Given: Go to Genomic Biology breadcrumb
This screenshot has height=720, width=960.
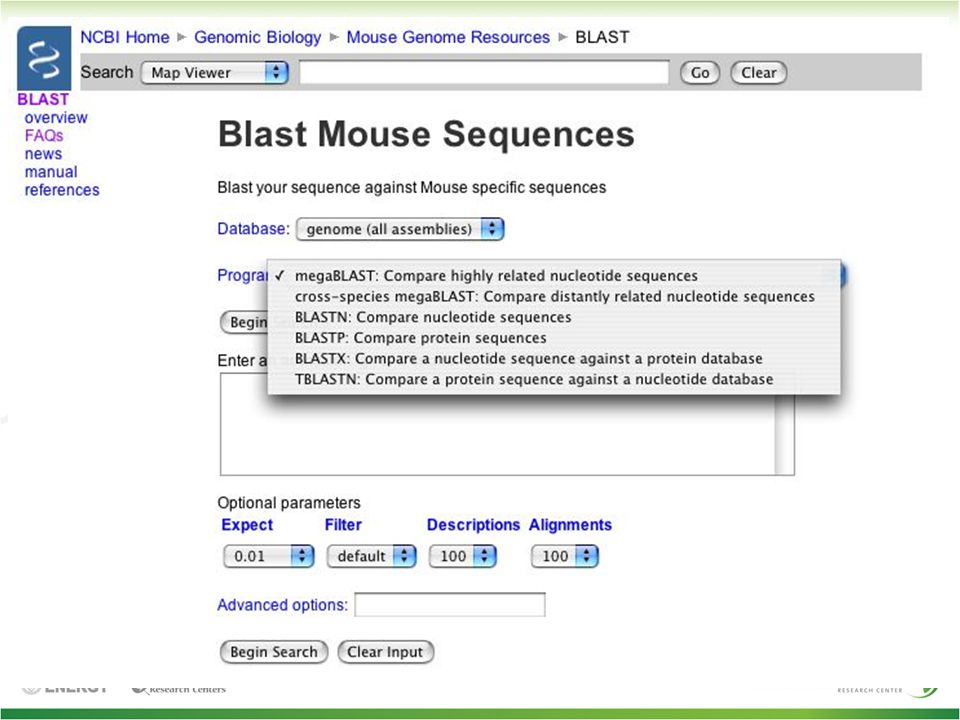Looking at the screenshot, I should [258, 37].
